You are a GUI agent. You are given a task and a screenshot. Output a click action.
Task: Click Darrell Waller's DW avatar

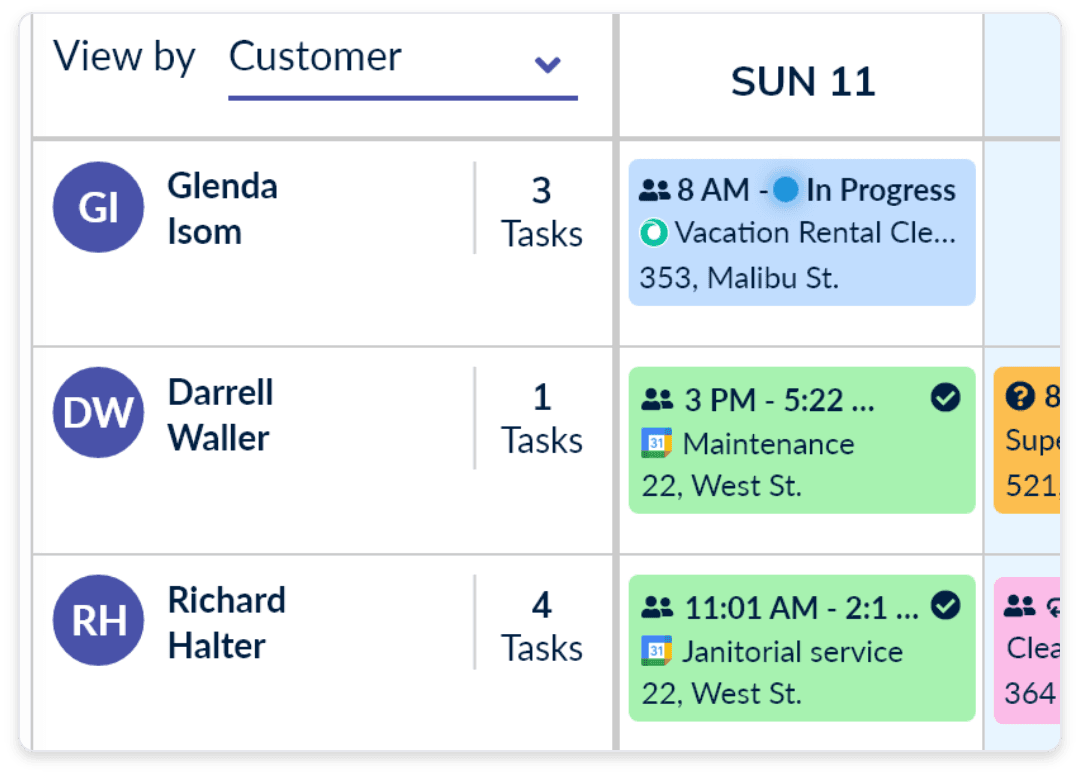[x=97, y=413]
